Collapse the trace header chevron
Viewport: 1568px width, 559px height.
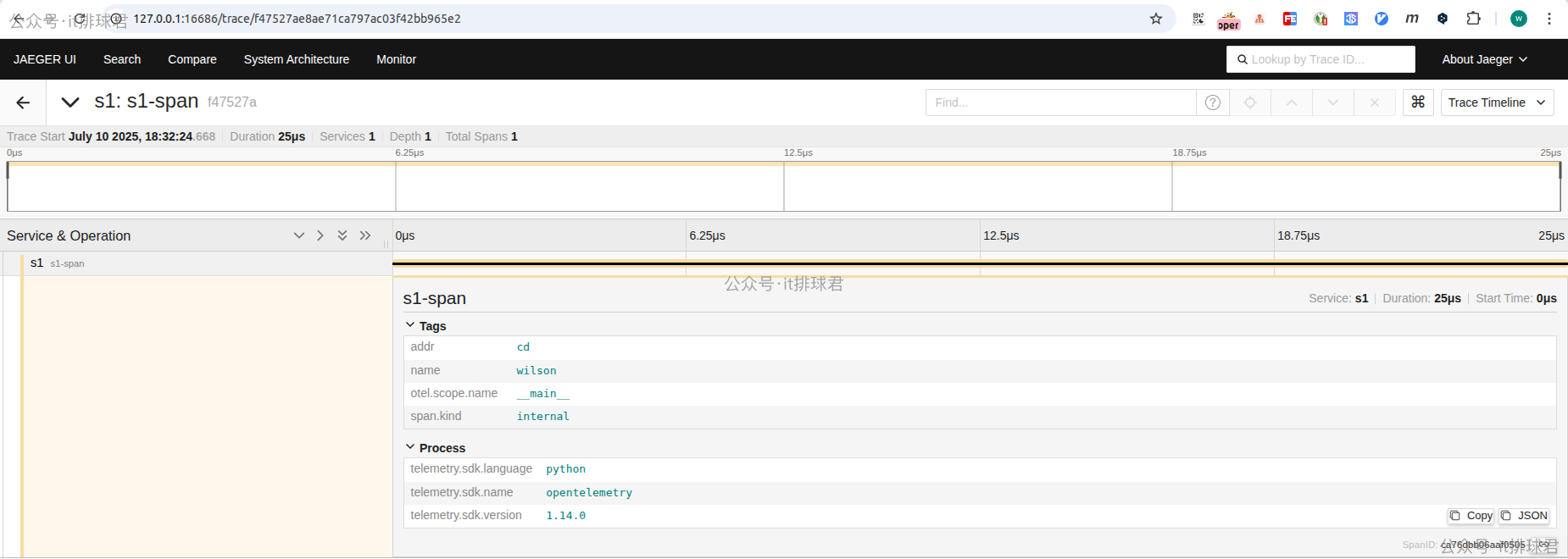(70, 102)
